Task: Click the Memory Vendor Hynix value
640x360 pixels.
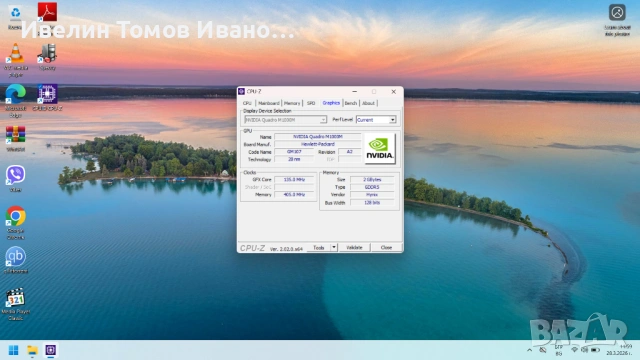Action: (x=372, y=195)
